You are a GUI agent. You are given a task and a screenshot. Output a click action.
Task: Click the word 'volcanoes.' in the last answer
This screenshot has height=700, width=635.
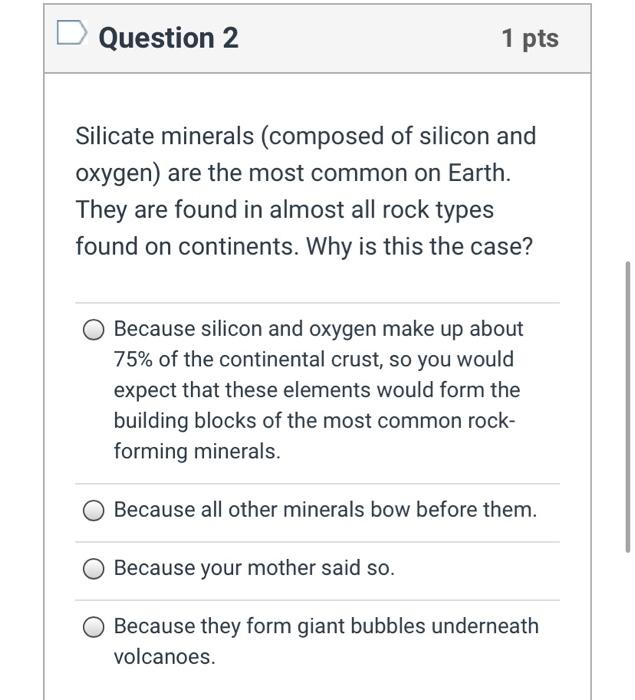164,657
